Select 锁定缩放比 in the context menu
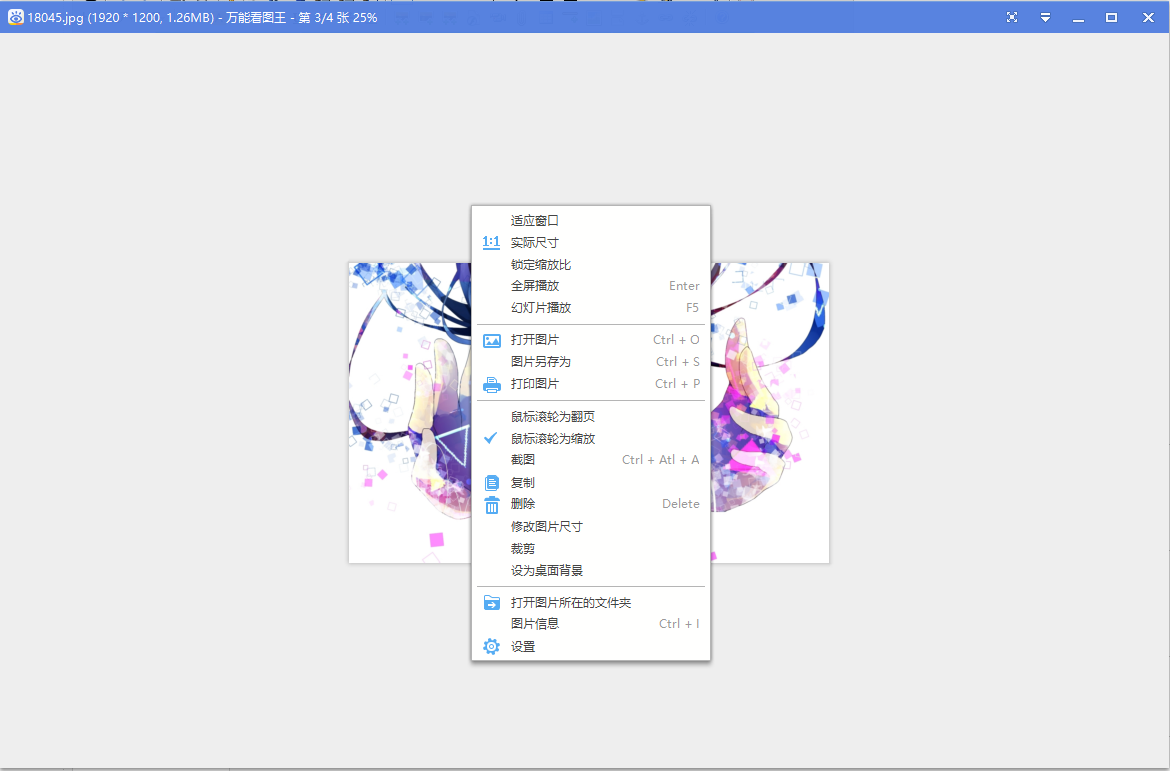1170x771 pixels. (590, 264)
